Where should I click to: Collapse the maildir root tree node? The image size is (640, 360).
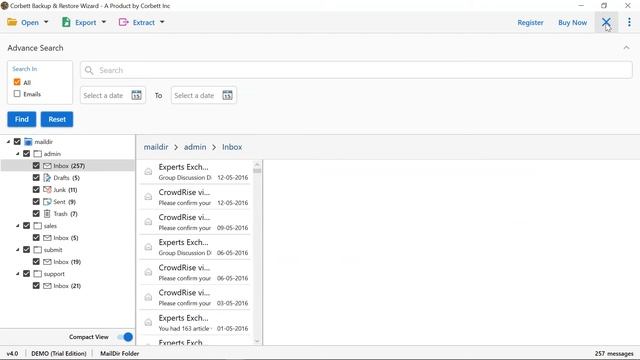pyautogui.click(x=8, y=142)
